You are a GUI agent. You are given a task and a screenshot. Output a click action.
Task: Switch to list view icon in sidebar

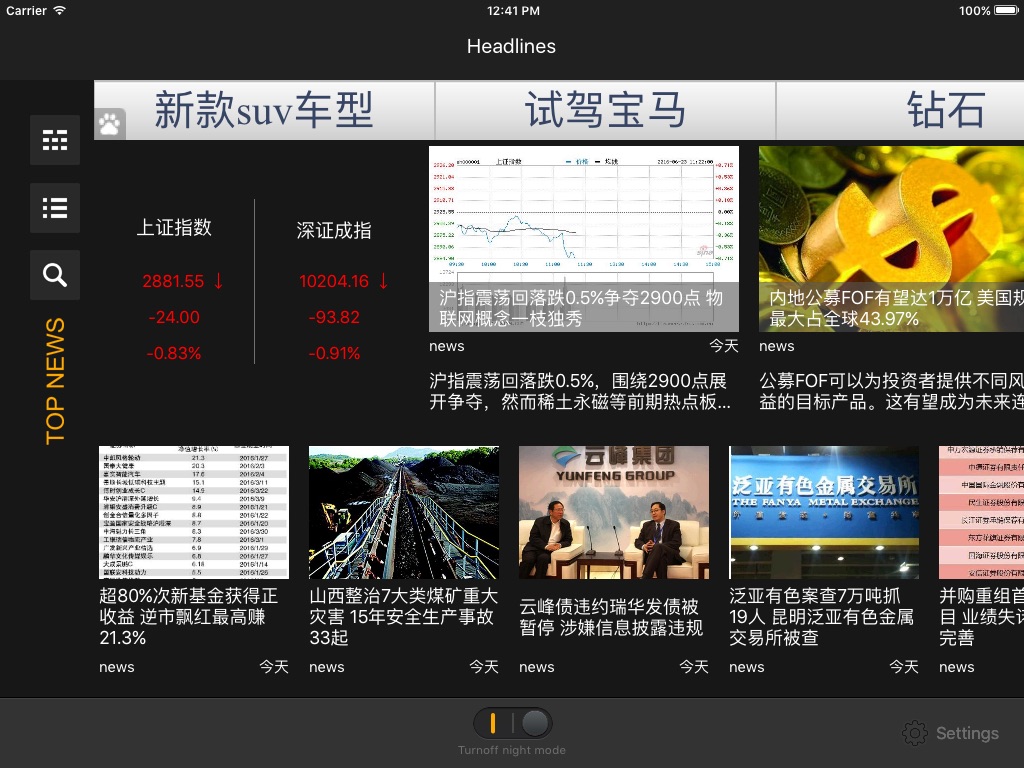point(55,208)
